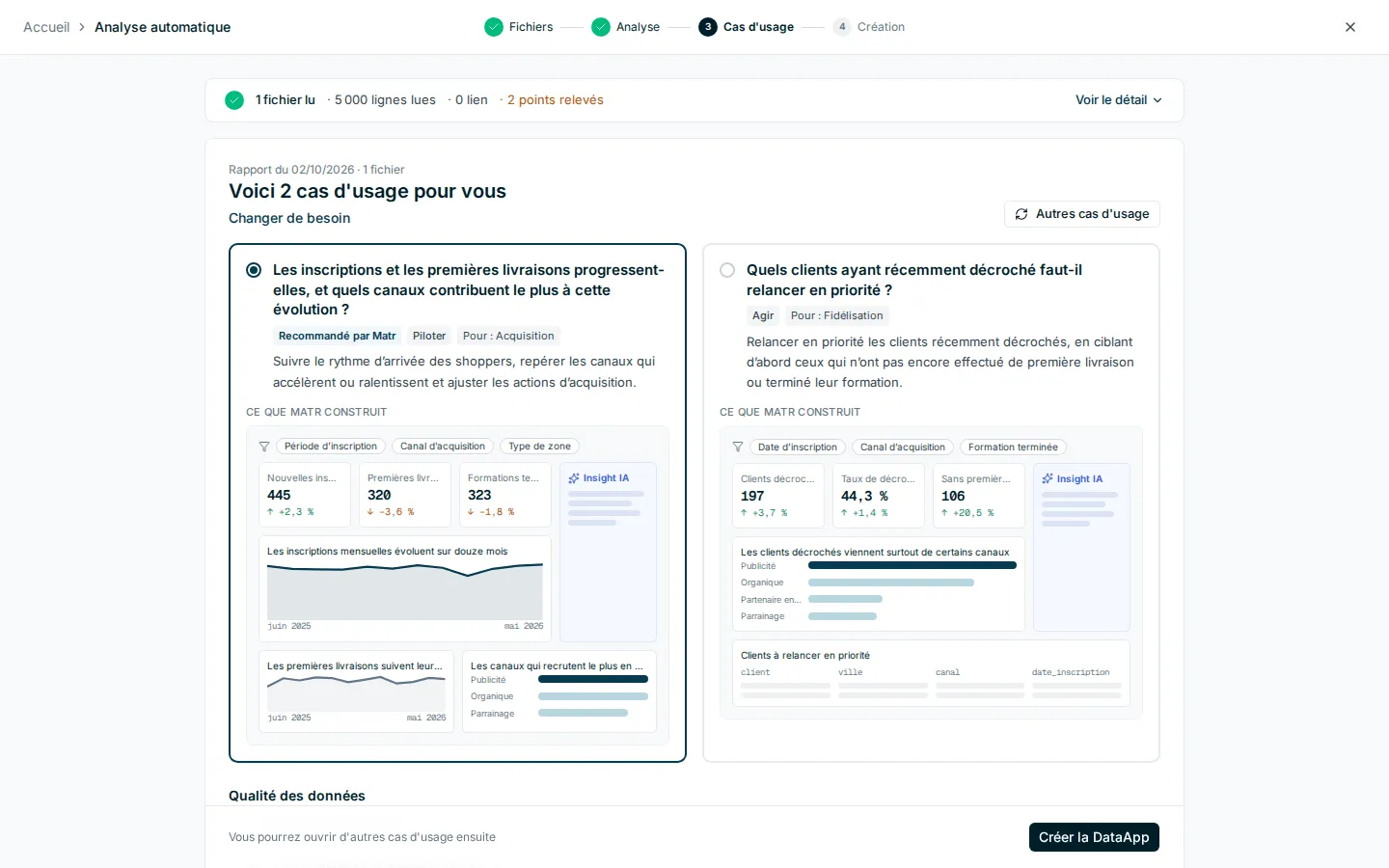Click the Publicité bar in canaux qui recrutent chart
The height and width of the screenshot is (868, 1389).
point(593,680)
